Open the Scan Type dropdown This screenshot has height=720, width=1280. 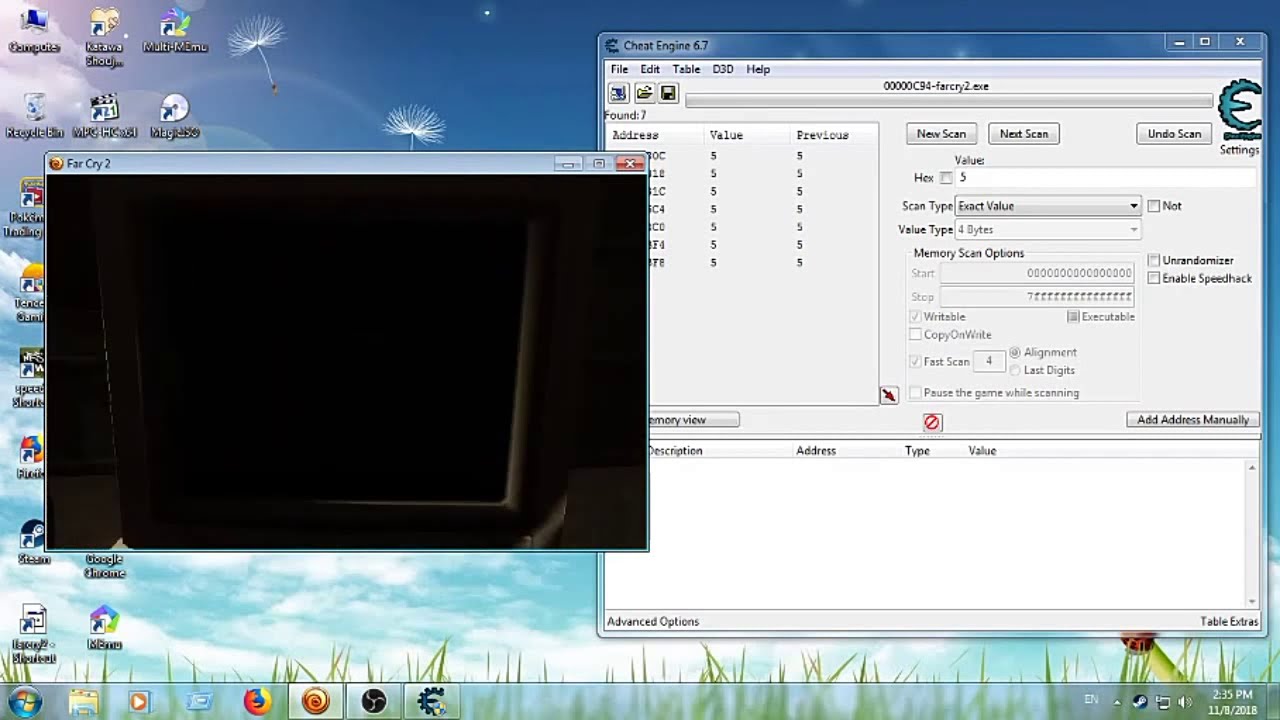pos(1048,206)
